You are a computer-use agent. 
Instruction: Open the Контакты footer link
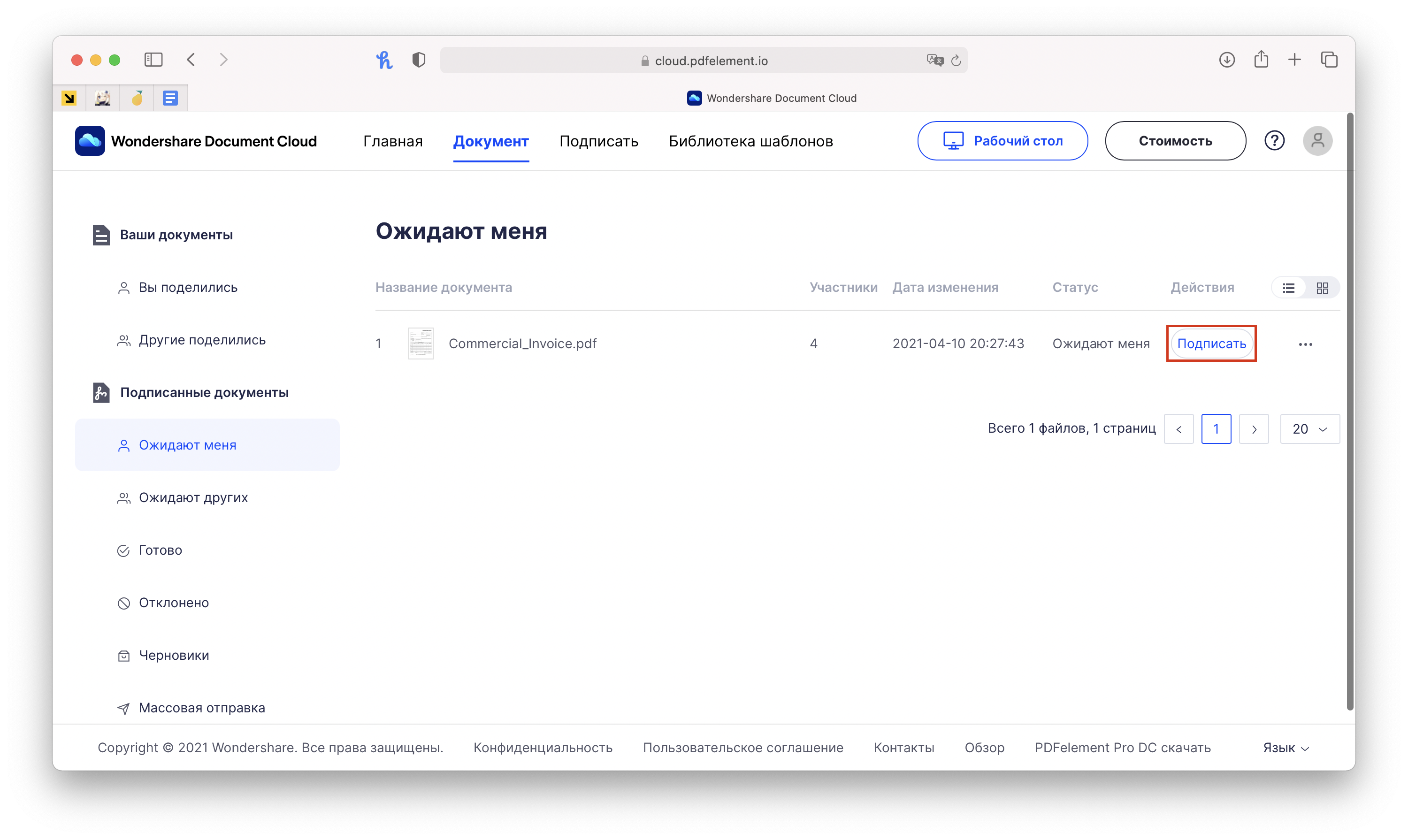[x=903, y=748]
